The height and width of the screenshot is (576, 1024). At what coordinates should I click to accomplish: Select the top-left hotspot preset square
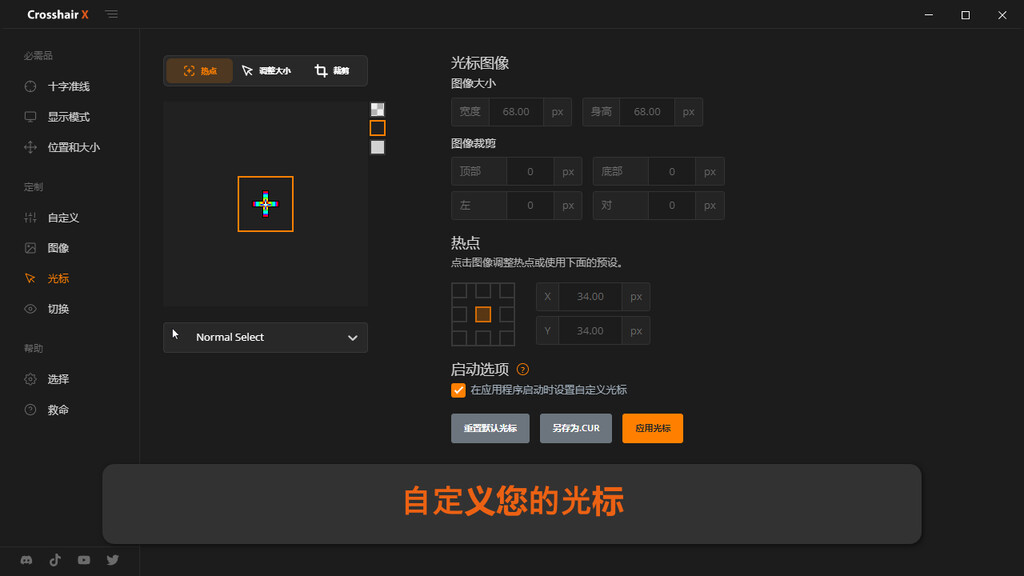point(460,291)
